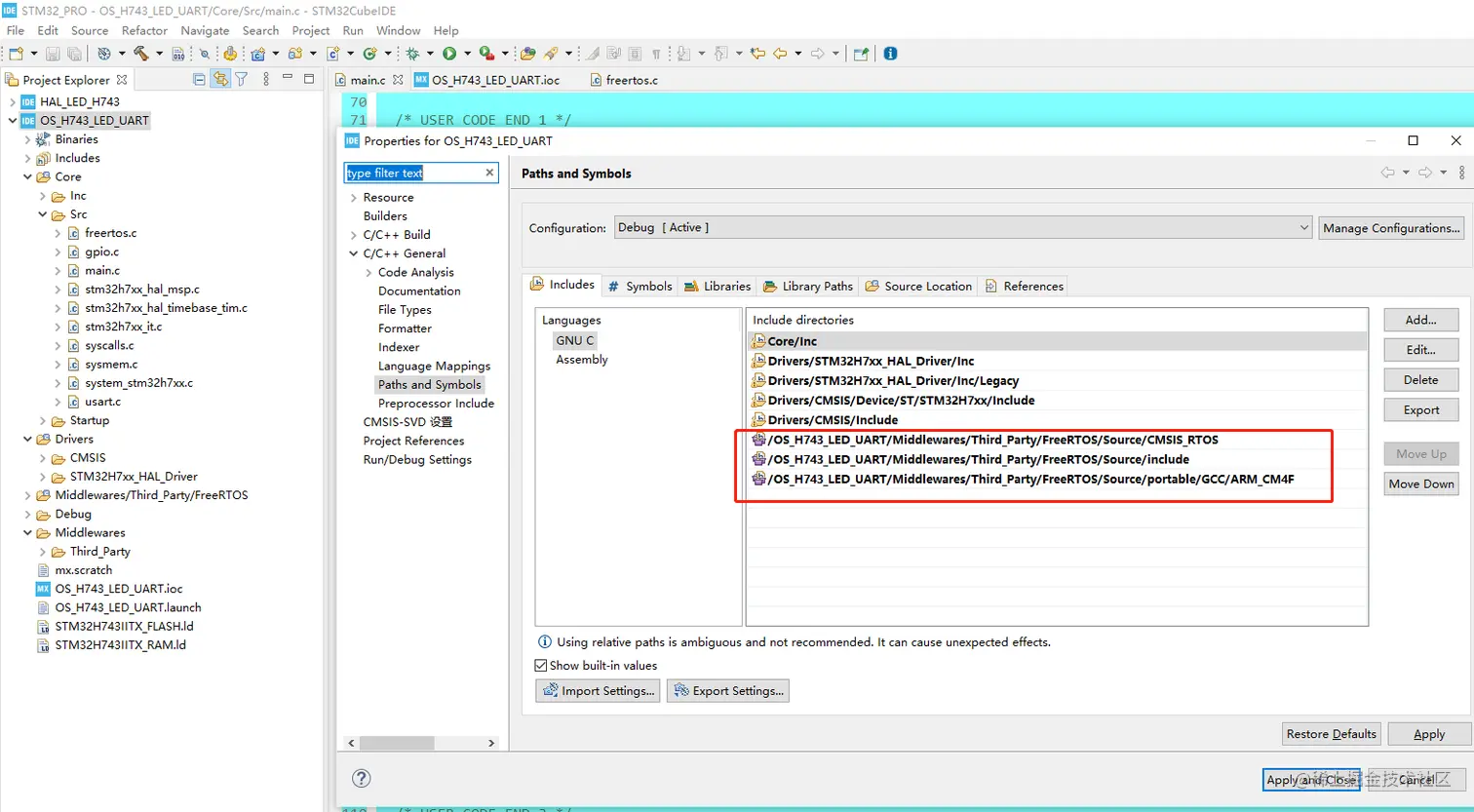The height and width of the screenshot is (812, 1474).
Task: Switch to the References tab
Action: coord(1024,286)
